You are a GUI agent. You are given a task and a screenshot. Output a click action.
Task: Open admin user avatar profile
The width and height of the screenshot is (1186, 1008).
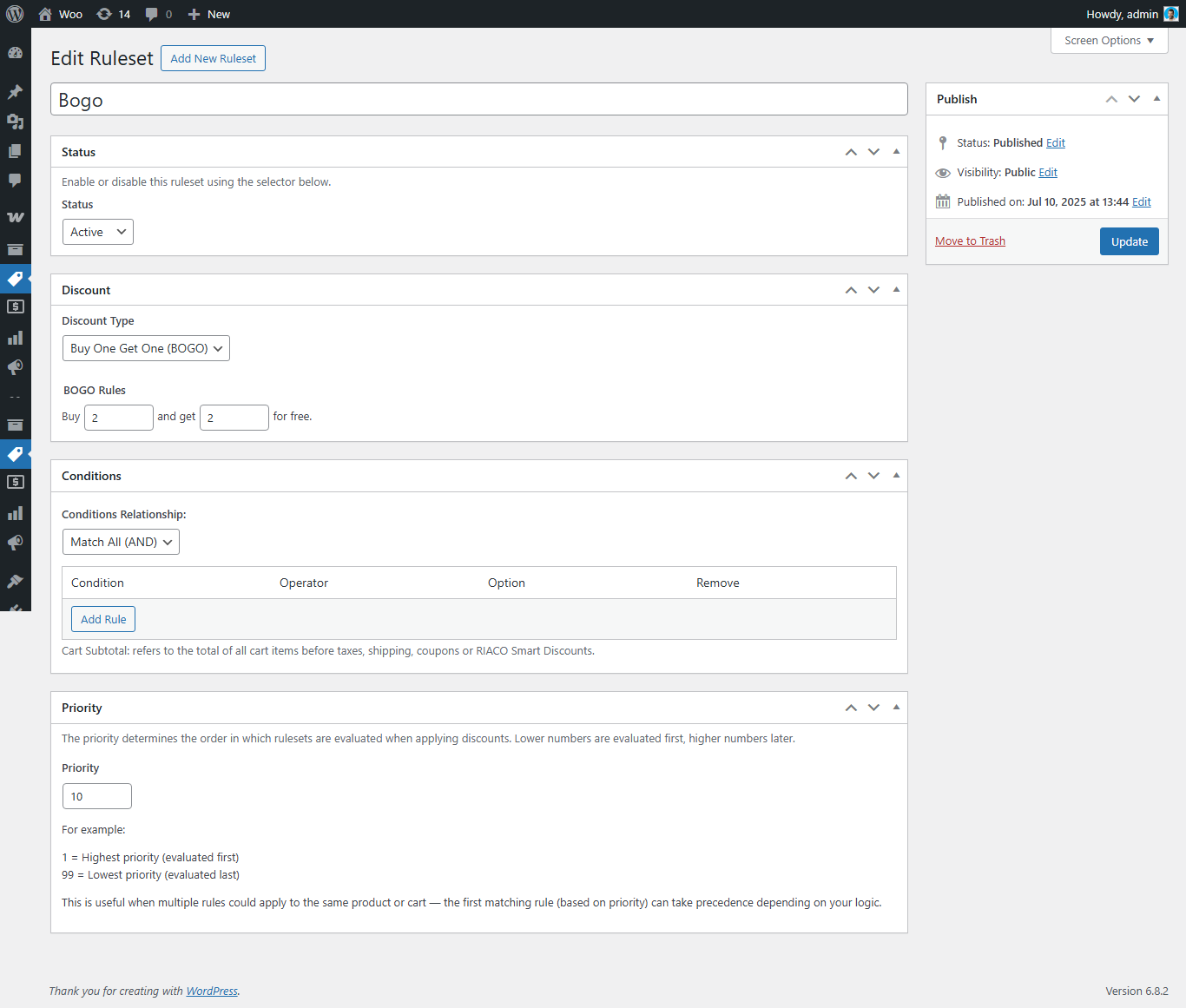click(1170, 14)
